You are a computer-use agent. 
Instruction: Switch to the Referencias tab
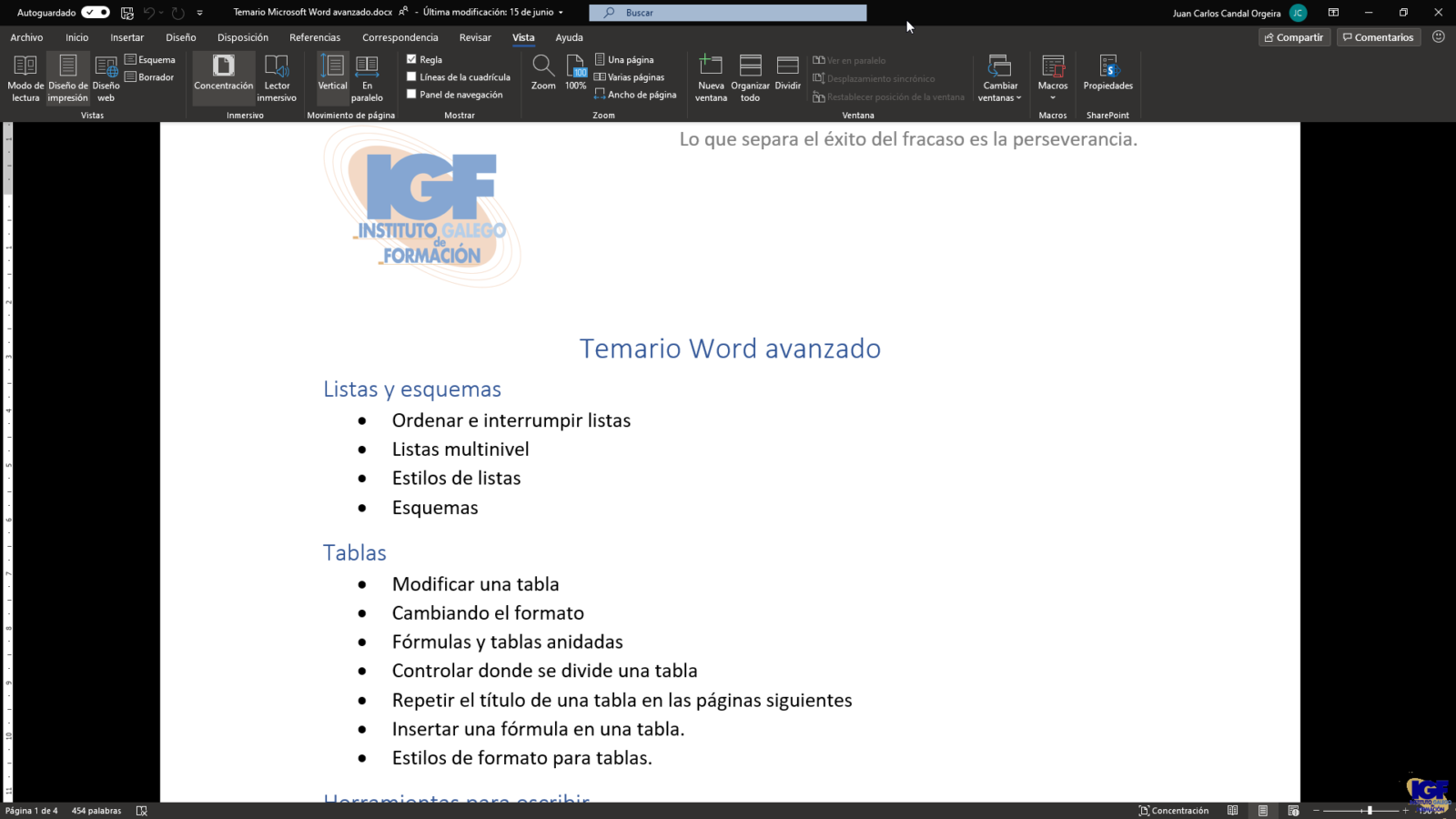pos(315,37)
